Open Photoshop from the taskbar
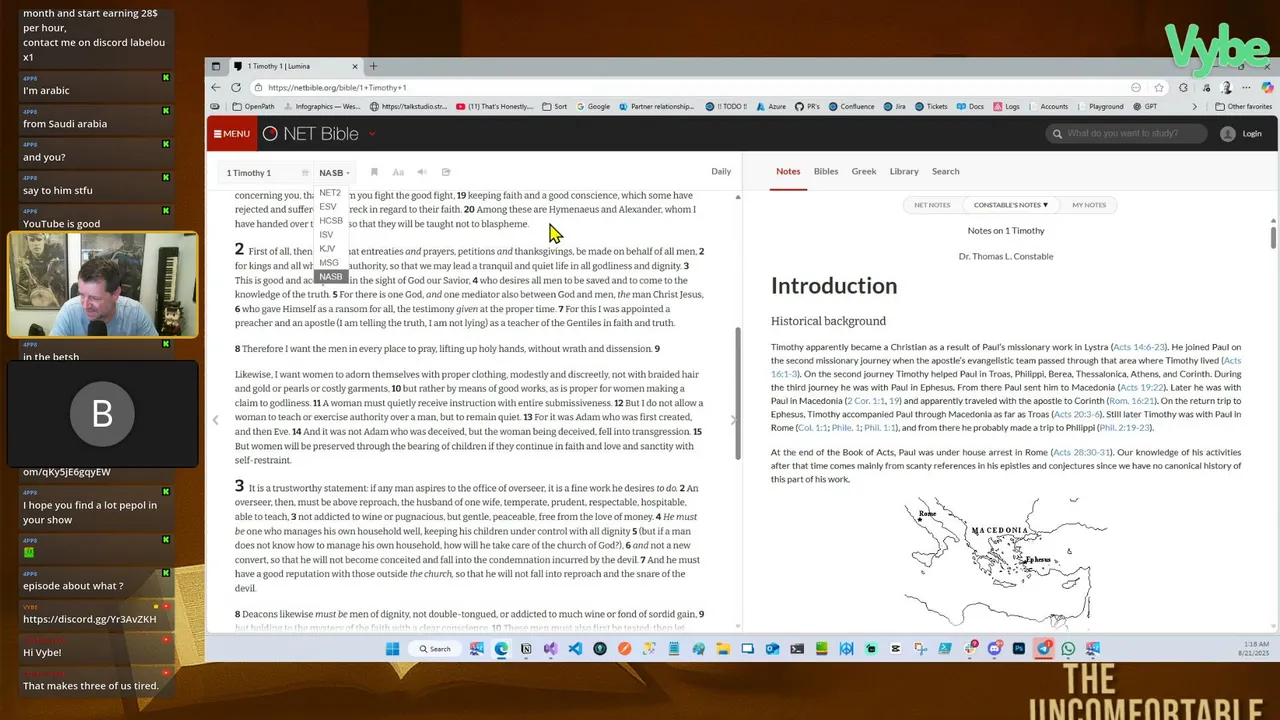This screenshot has height=720, width=1280. (1019, 648)
